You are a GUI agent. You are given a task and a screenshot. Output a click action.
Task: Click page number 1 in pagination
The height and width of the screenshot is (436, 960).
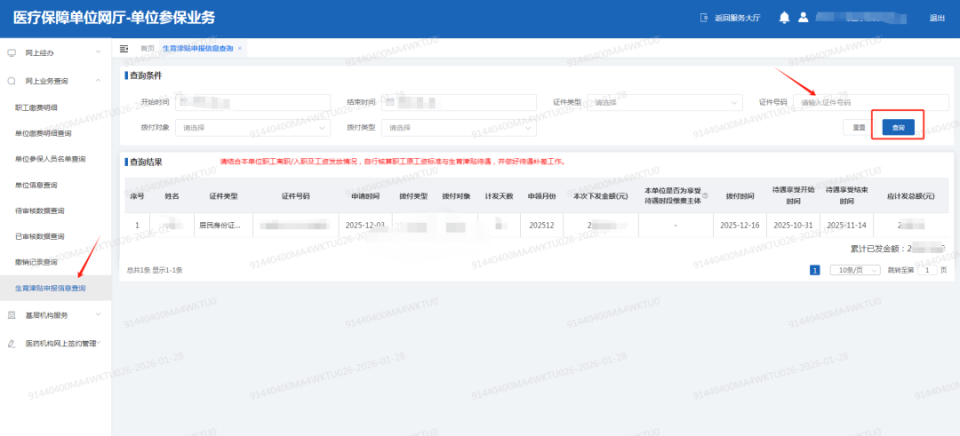[815, 270]
